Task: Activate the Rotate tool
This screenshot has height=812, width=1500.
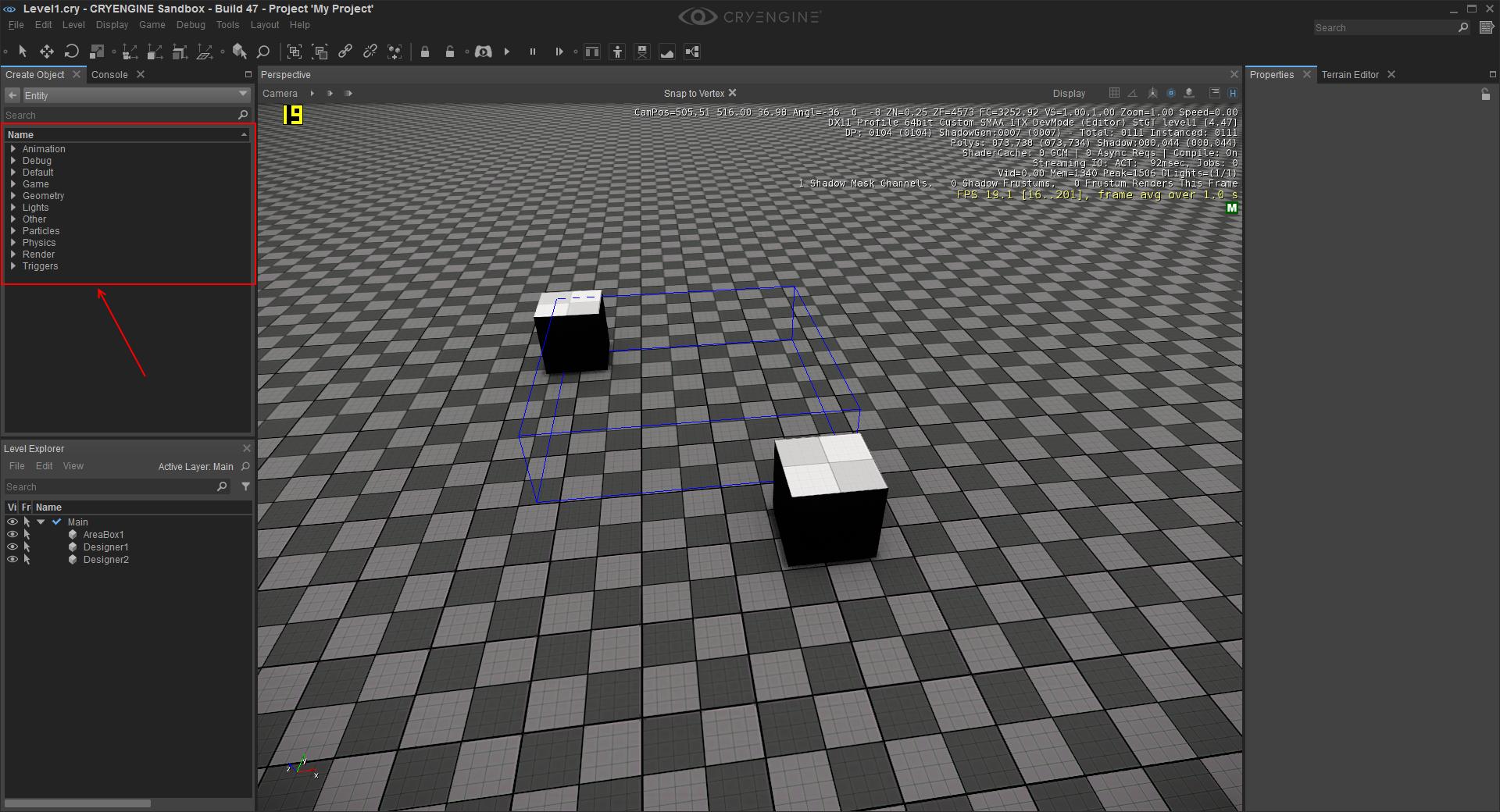Action: [x=72, y=52]
